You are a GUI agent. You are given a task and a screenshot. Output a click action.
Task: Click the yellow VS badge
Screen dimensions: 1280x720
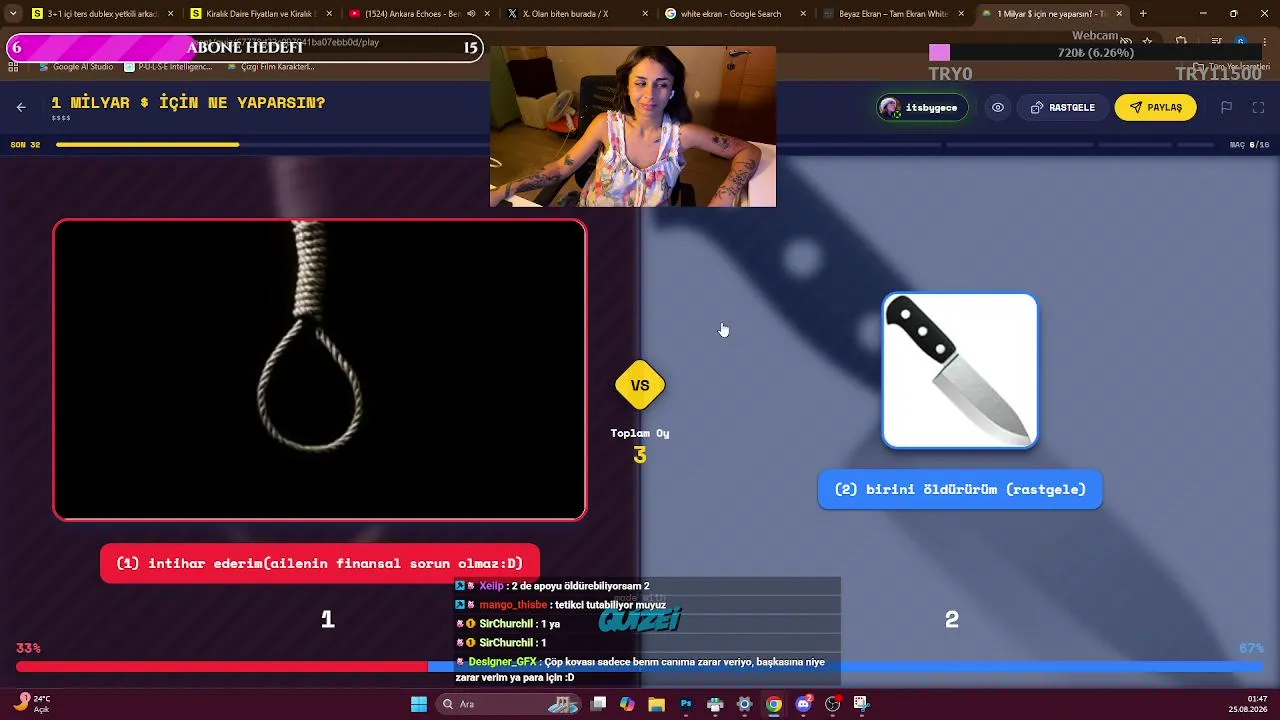click(x=640, y=385)
